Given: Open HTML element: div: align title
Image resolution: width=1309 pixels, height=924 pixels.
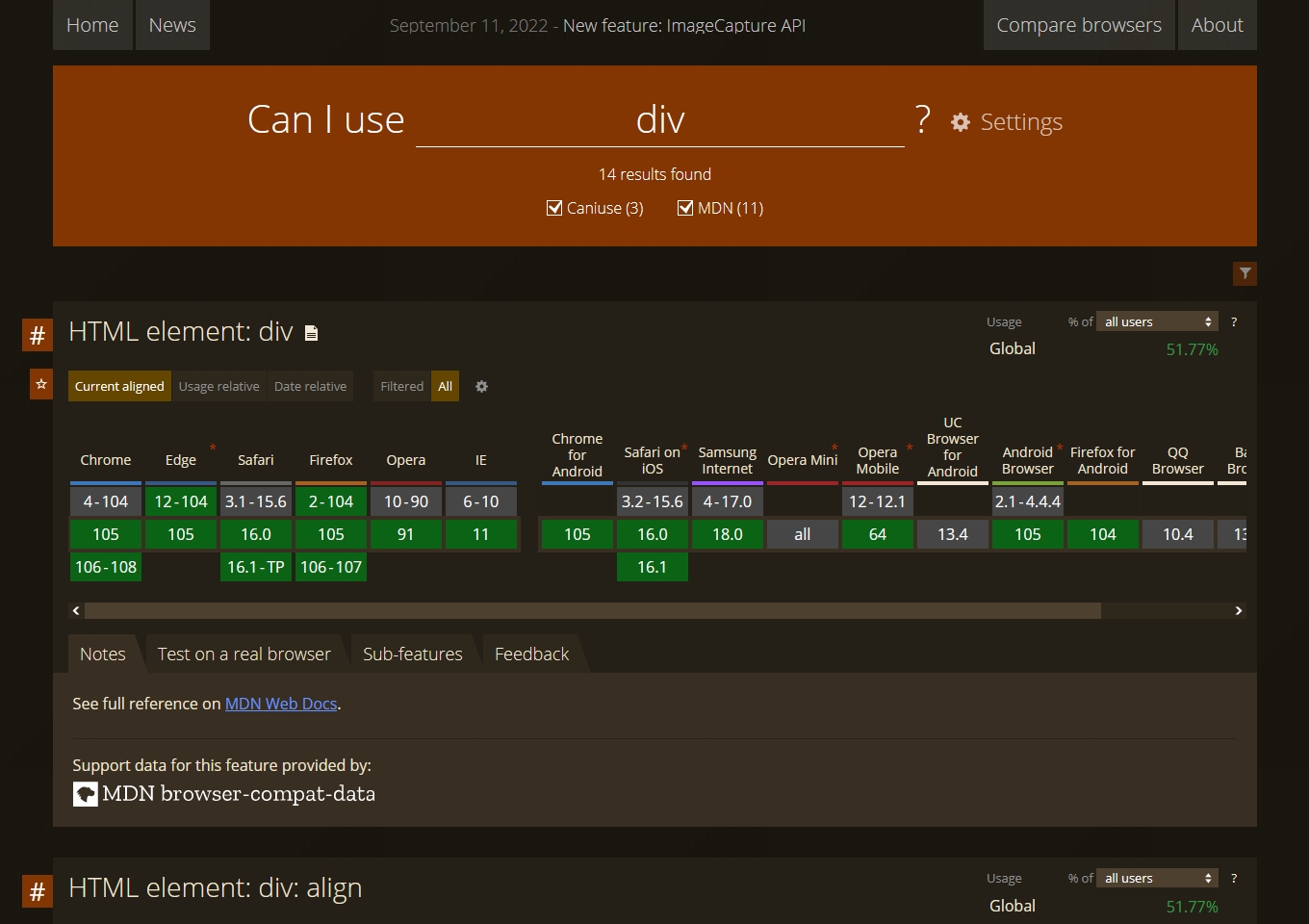Looking at the screenshot, I should [216, 887].
